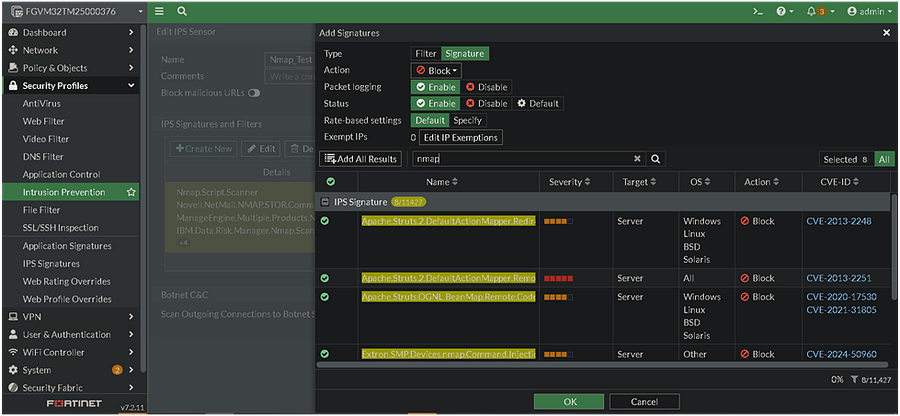Click the Intrusion Prevention favorite star
Viewport: 900px width, 416px height.
point(131,192)
